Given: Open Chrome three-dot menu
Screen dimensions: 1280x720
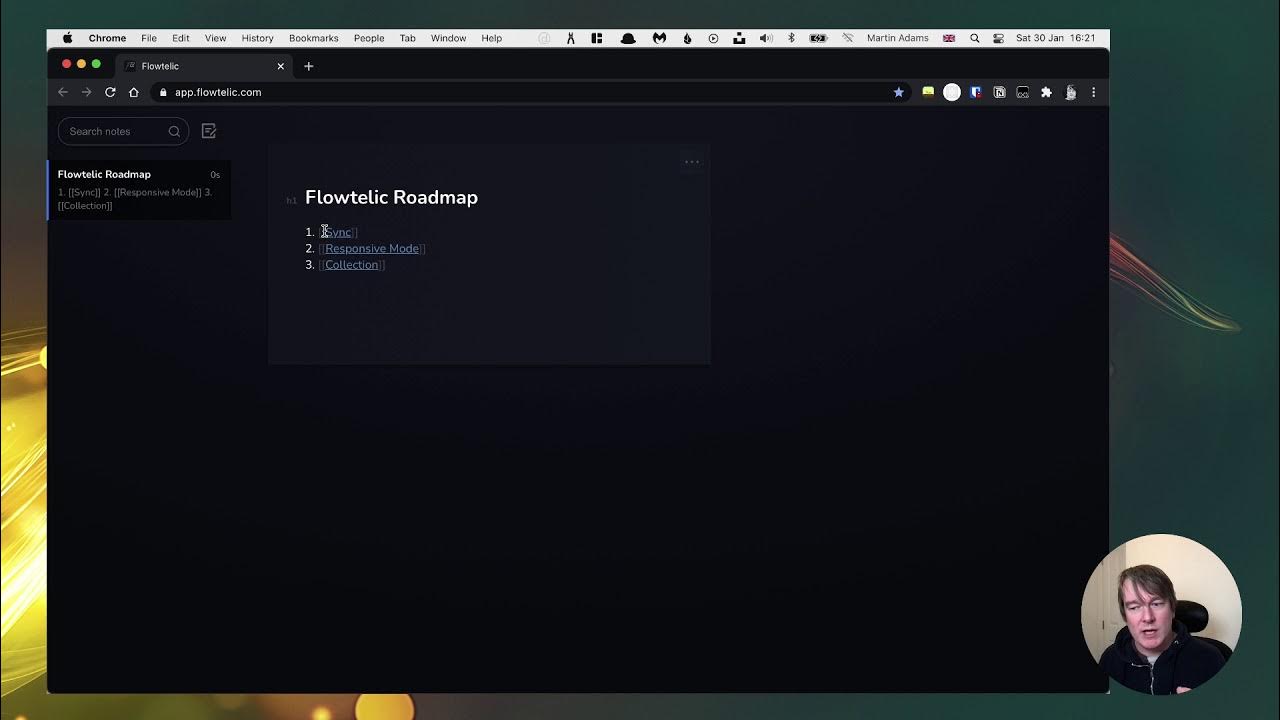Looking at the screenshot, I should click(x=1093, y=92).
